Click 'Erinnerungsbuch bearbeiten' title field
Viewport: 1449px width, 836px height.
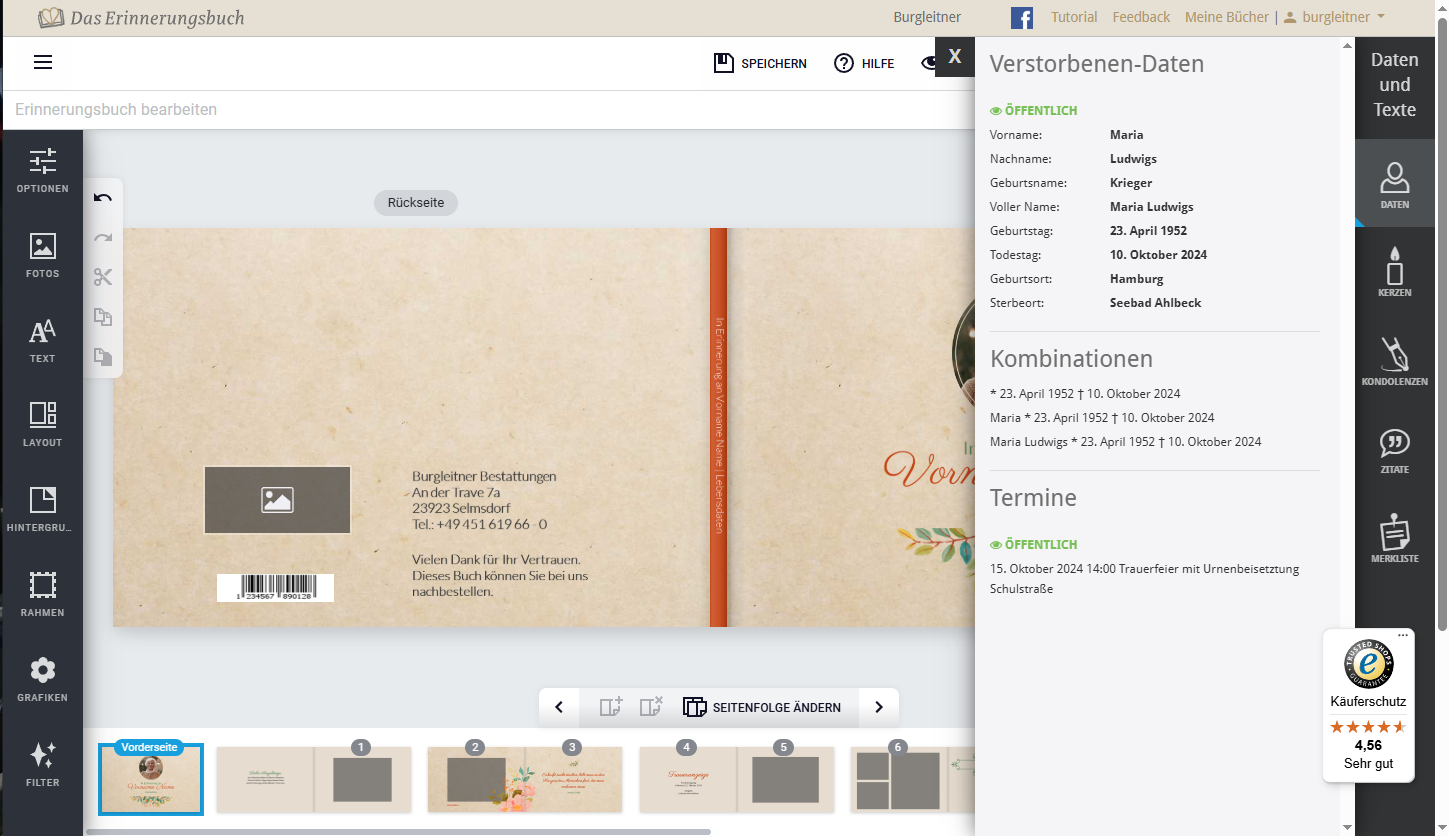(116, 110)
